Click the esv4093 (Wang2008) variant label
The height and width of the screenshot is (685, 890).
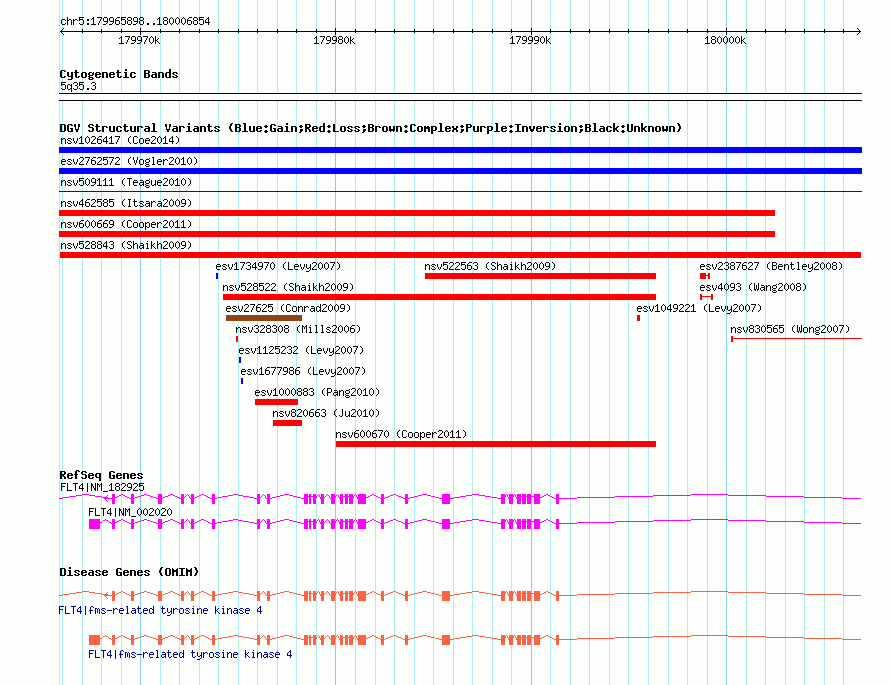click(753, 287)
